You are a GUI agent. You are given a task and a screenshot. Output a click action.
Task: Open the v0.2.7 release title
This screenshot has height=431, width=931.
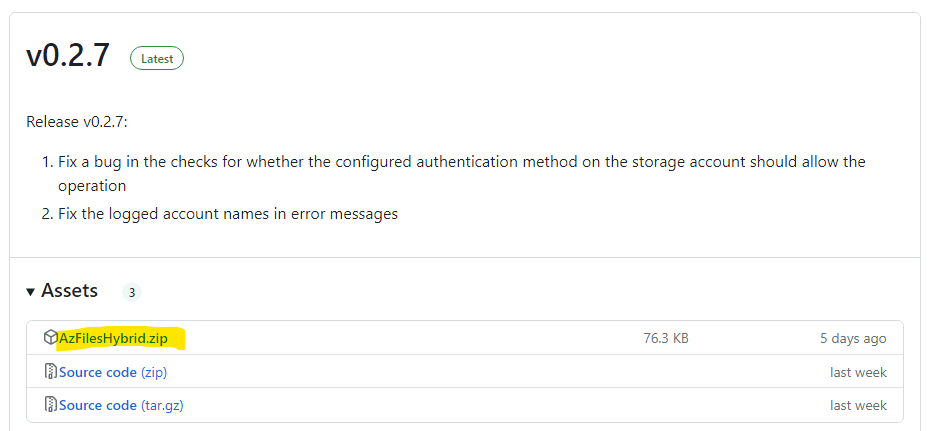[68, 56]
